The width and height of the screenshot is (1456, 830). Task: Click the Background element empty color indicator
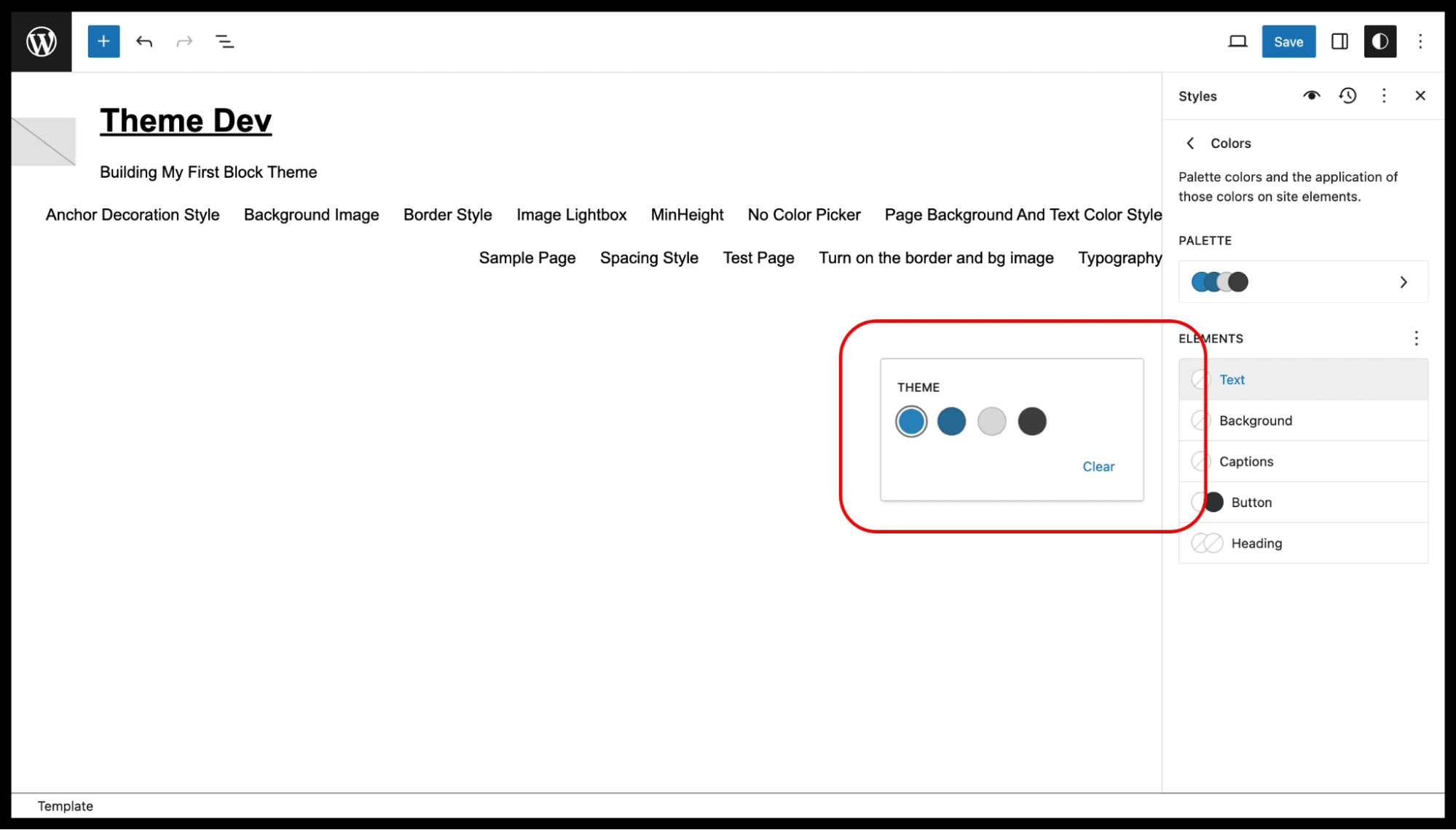pos(1200,420)
